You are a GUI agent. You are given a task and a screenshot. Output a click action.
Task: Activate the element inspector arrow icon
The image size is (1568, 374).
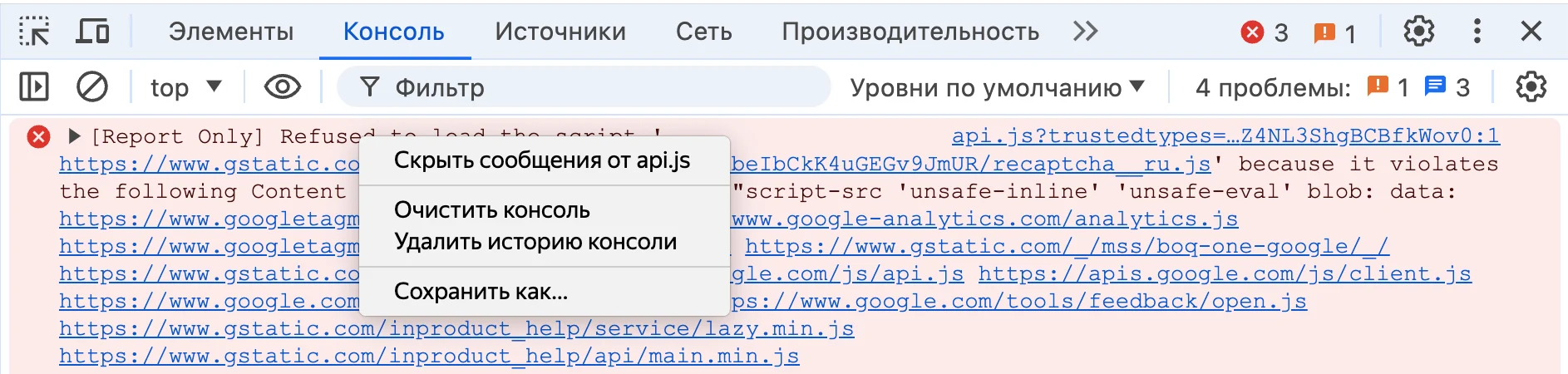(x=34, y=32)
